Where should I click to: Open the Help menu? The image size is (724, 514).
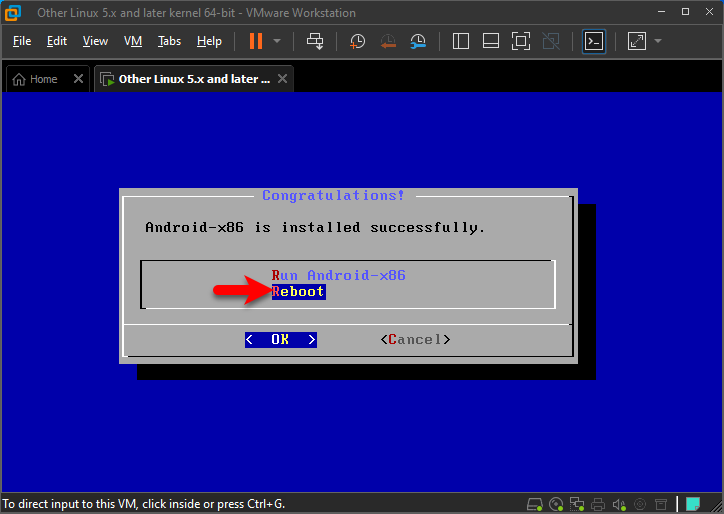click(209, 41)
